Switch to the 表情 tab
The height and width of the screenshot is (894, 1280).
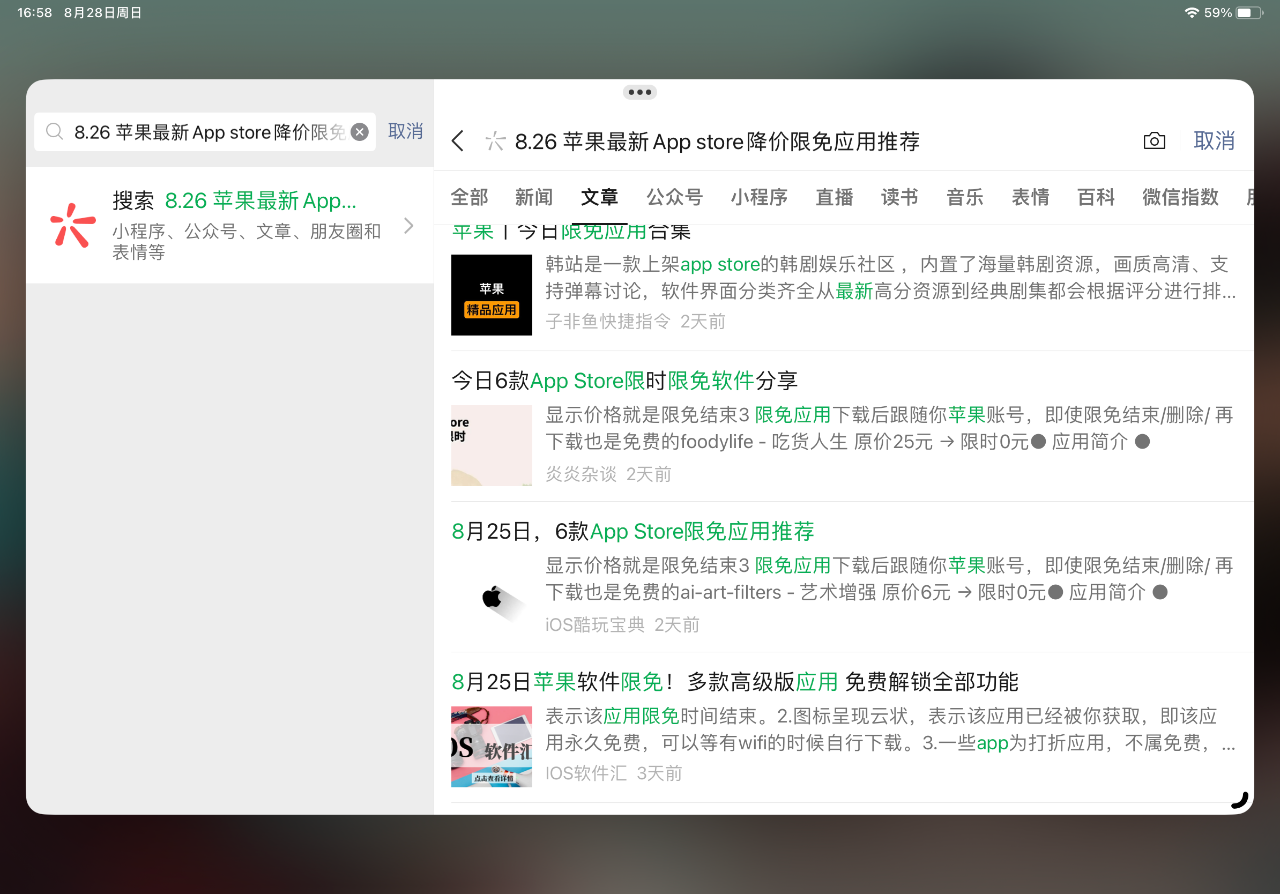coord(1030,197)
